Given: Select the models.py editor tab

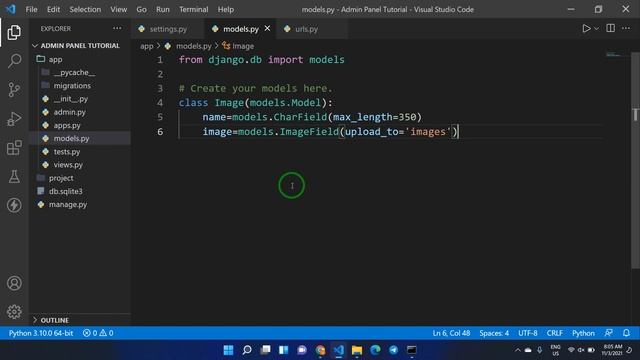Looking at the screenshot, I should 241,29.
